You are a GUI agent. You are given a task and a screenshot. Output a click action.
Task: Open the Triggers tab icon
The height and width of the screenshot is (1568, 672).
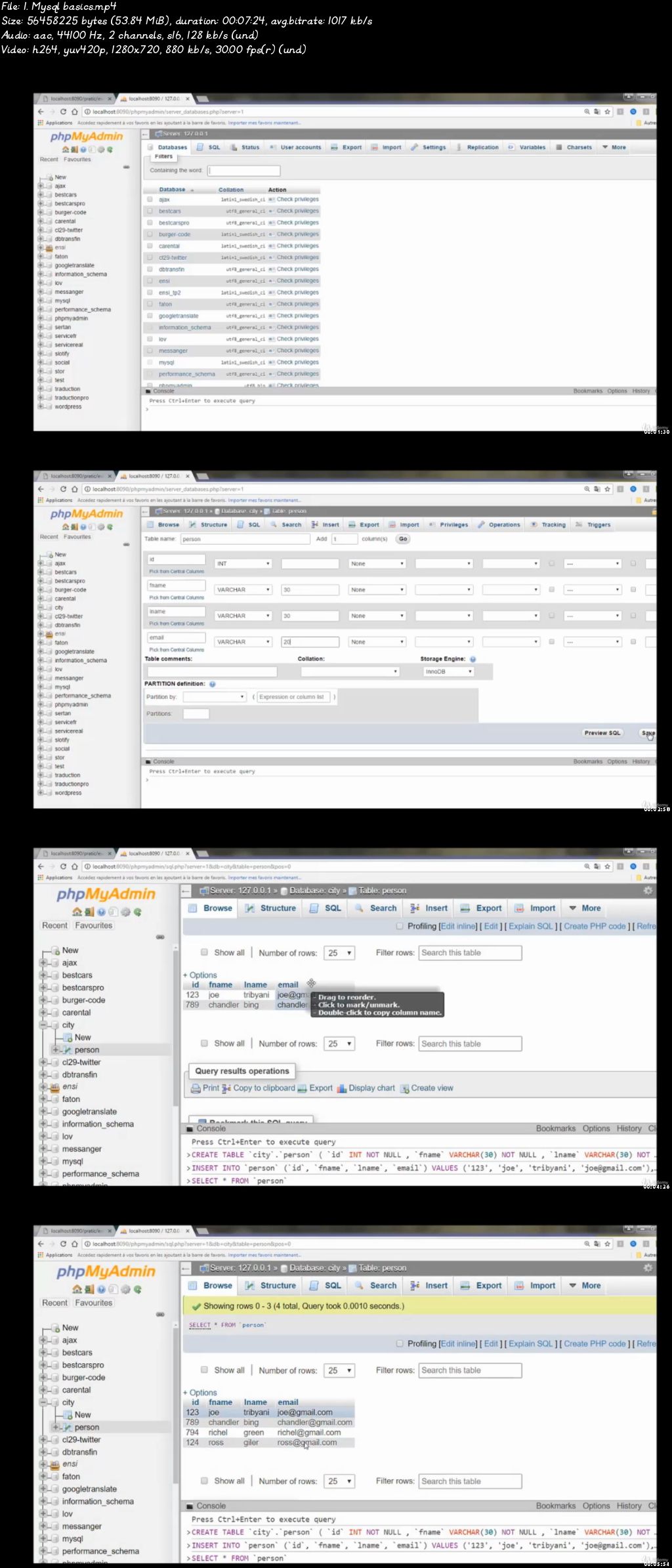click(579, 524)
